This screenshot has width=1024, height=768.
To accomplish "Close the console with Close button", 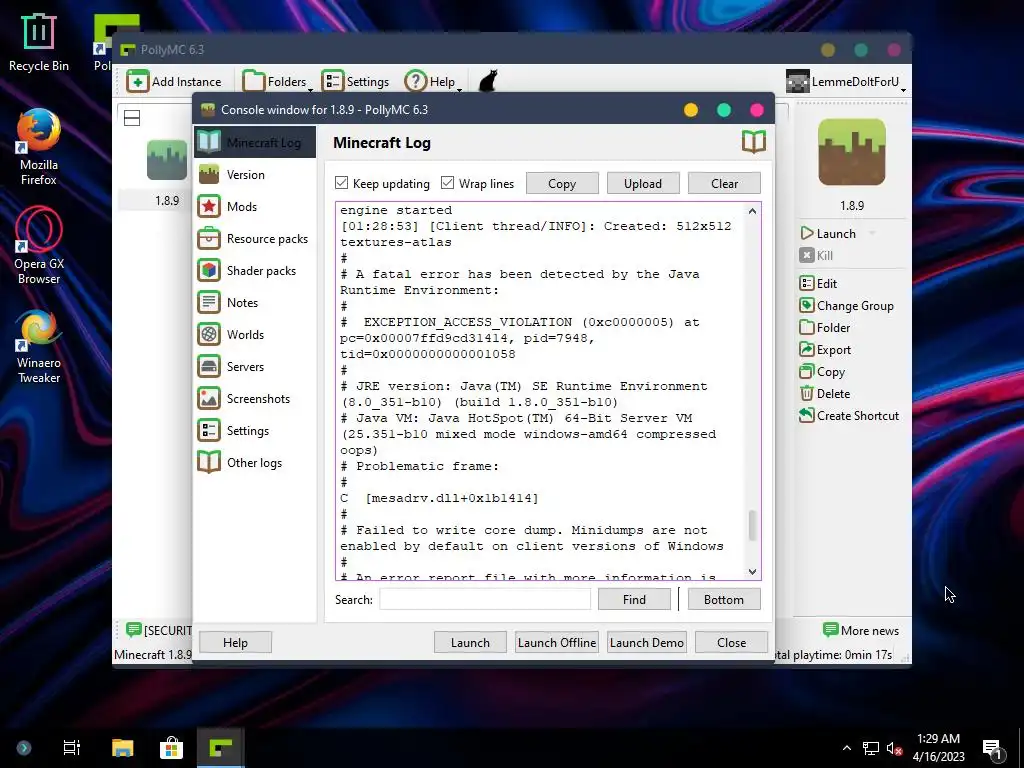I will point(731,643).
